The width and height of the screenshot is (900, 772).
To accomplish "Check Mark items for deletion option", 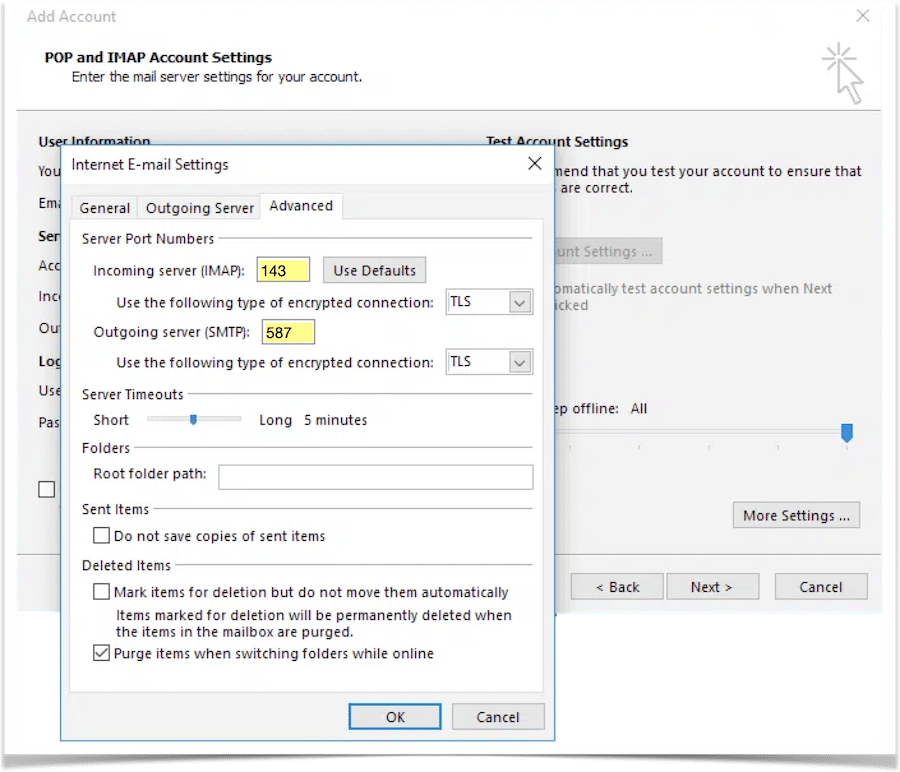I will pyautogui.click(x=101, y=592).
